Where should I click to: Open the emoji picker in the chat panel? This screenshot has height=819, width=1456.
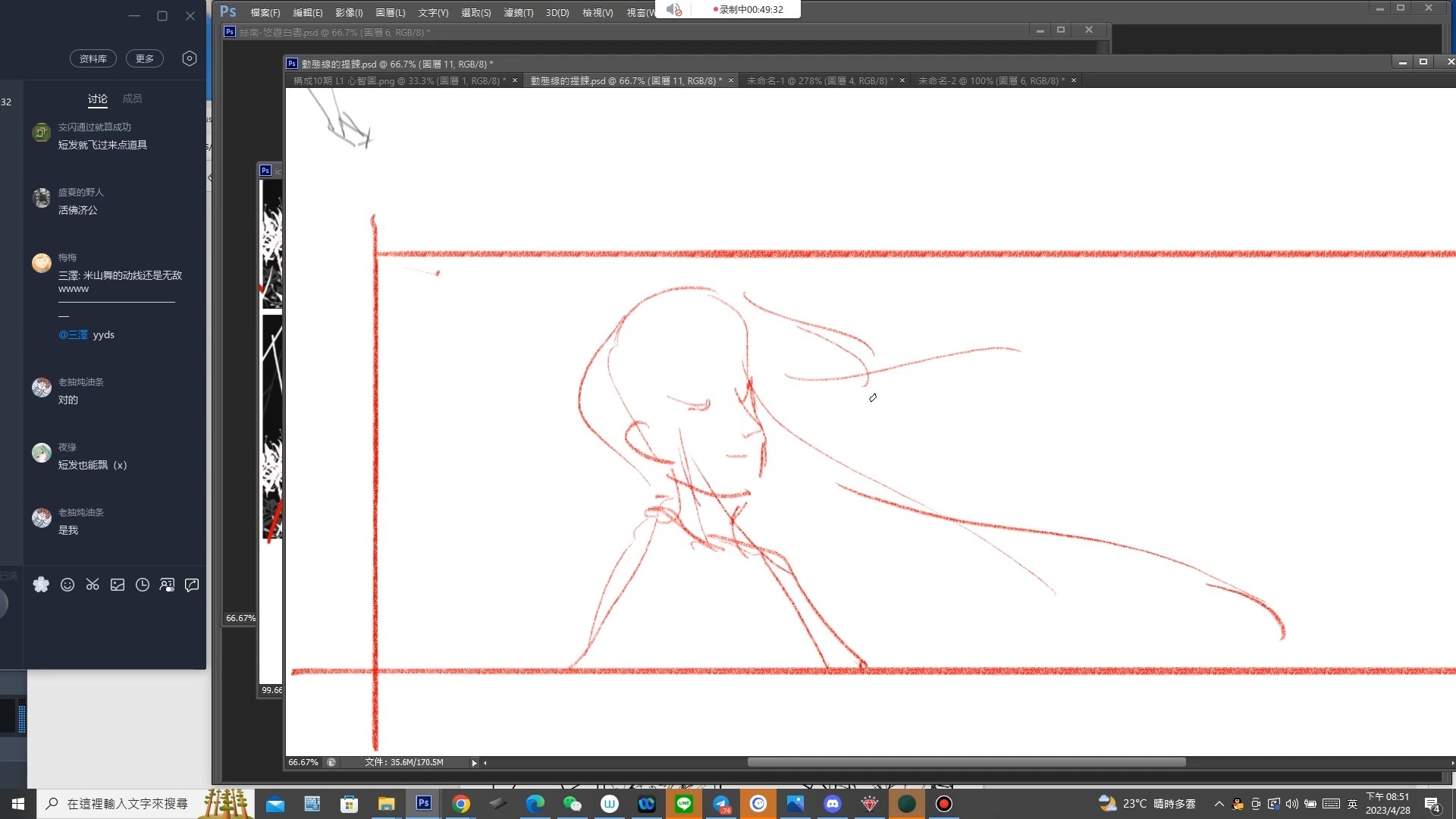67,585
